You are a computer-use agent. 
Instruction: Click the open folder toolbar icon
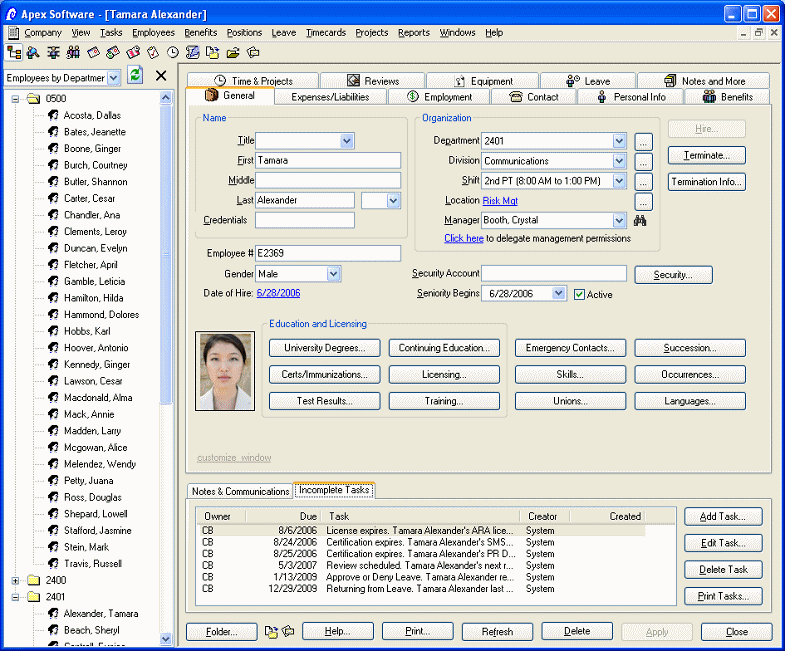233,52
